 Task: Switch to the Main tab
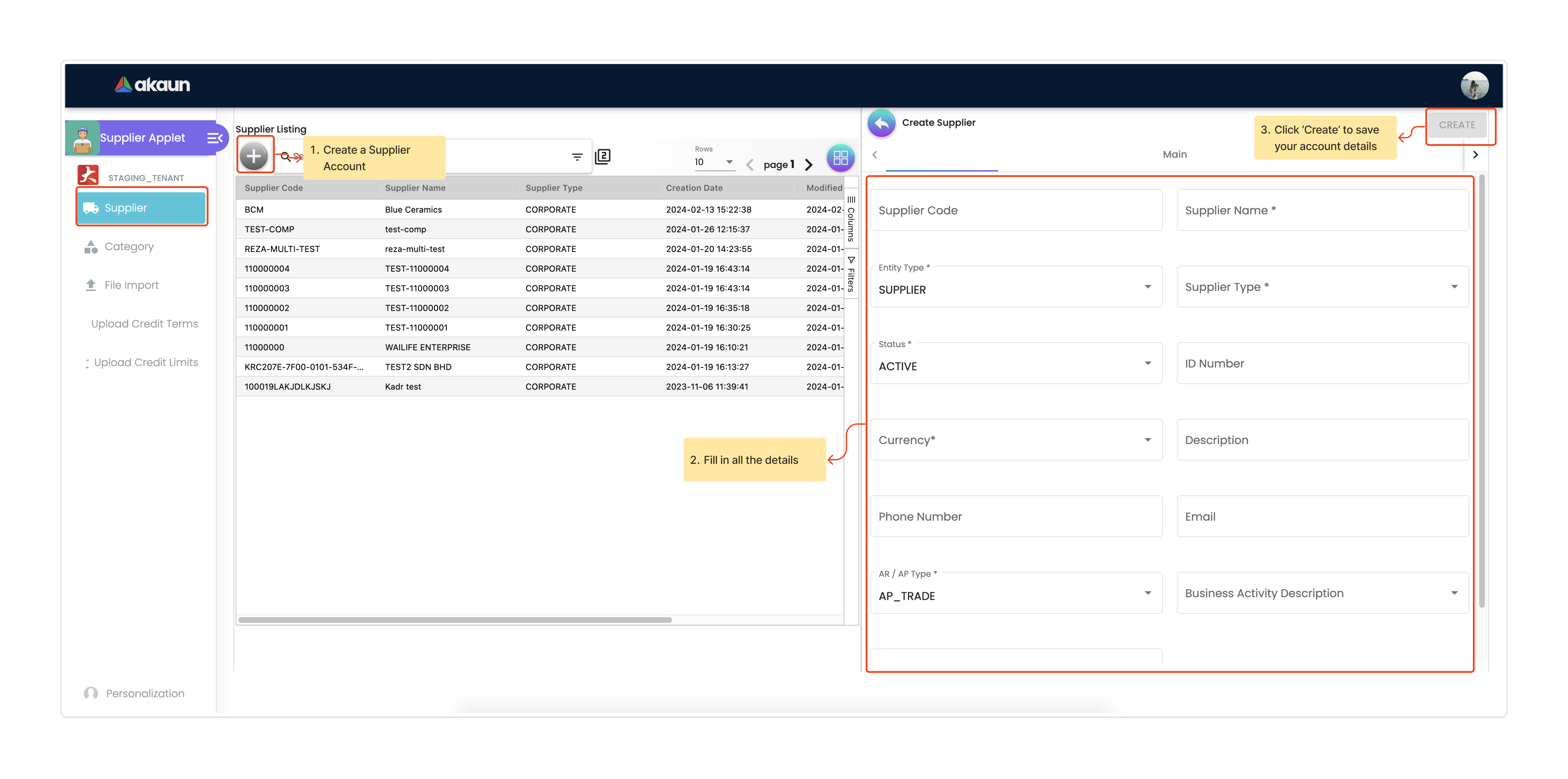pos(1174,155)
